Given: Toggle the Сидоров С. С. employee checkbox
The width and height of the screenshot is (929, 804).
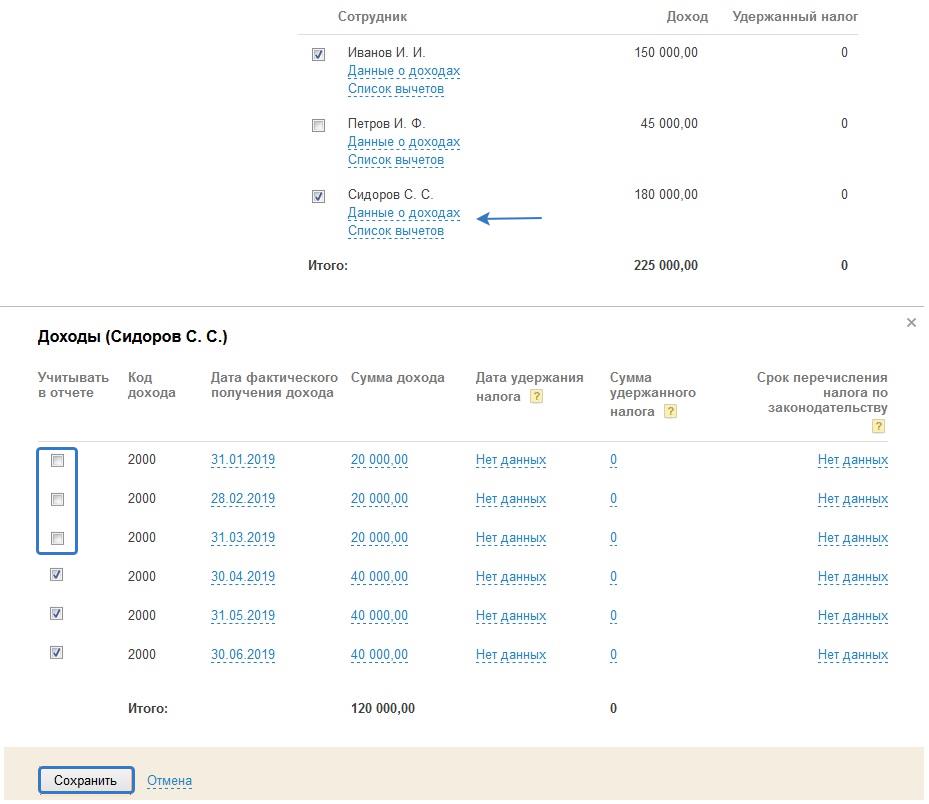Looking at the screenshot, I should [x=318, y=197].
